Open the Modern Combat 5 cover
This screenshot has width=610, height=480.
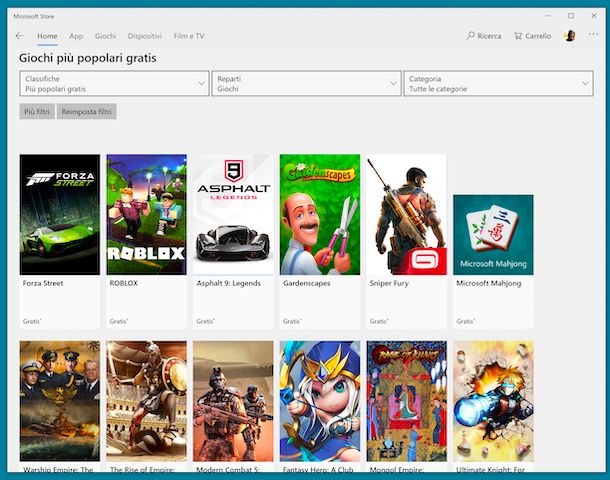click(x=233, y=401)
